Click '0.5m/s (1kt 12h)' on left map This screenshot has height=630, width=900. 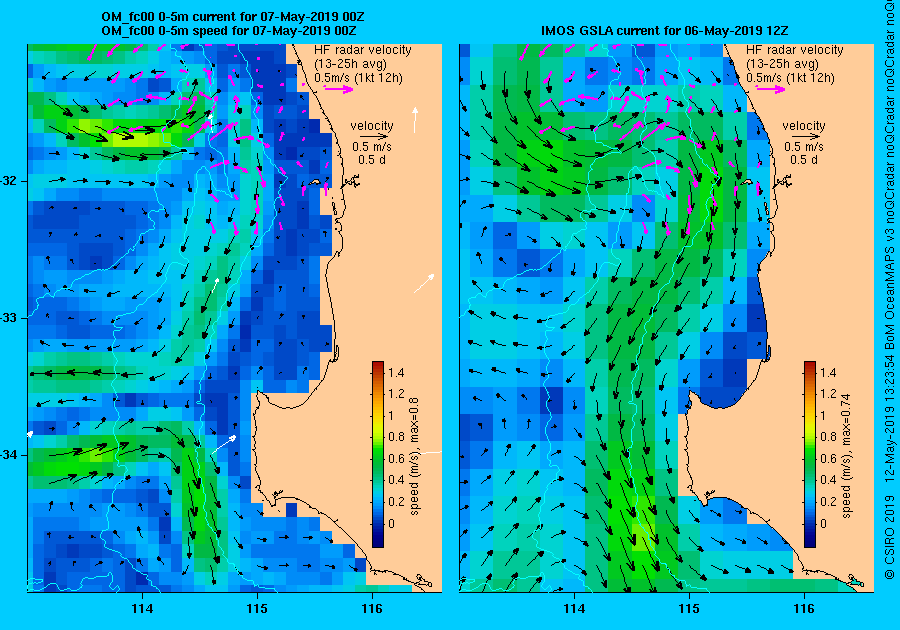[x=358, y=77]
